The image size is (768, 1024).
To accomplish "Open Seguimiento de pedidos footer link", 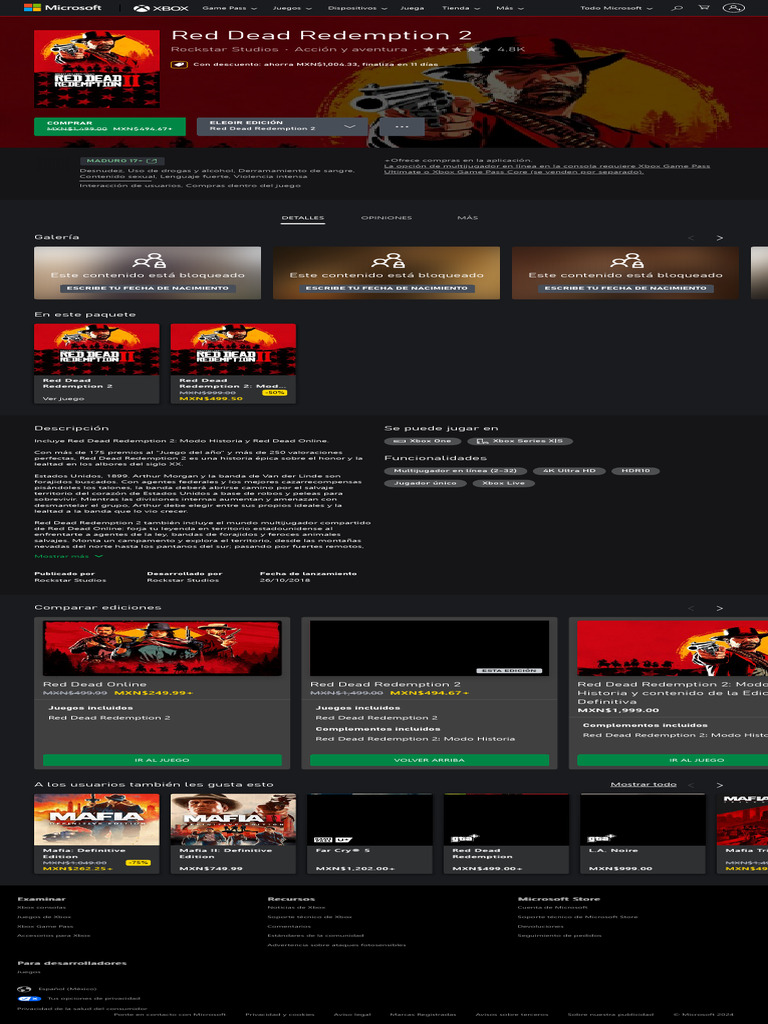I will click(x=560, y=936).
